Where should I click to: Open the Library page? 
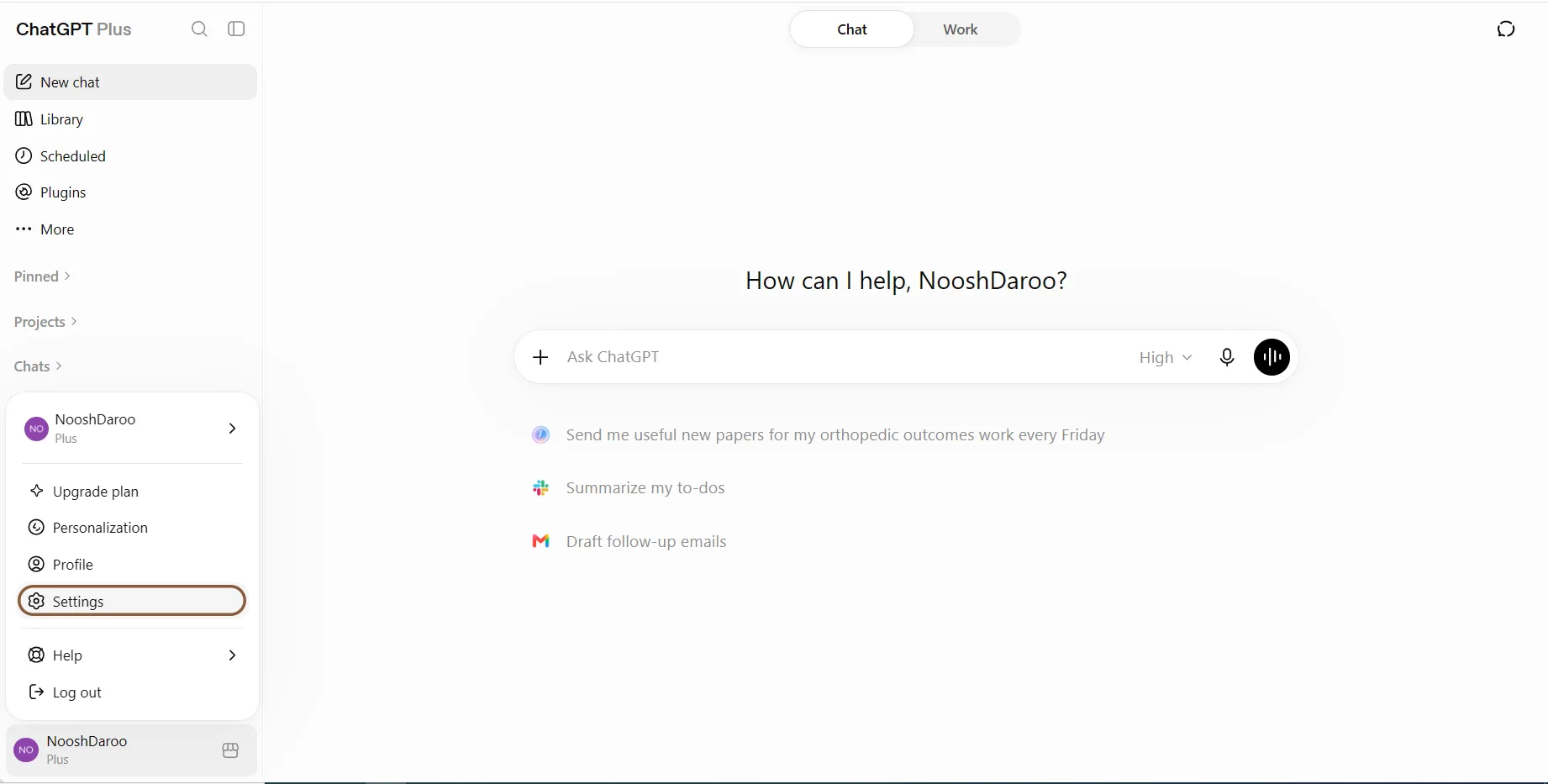click(130, 119)
